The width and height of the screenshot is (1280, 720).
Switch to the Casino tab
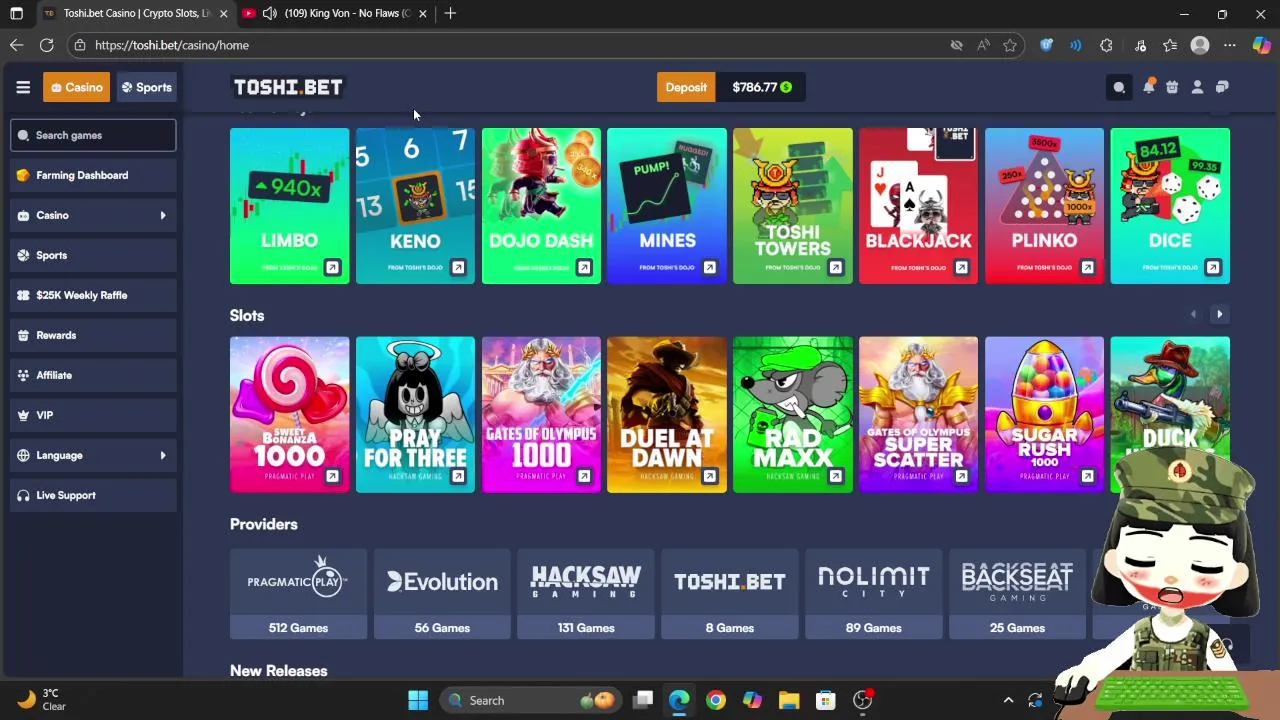click(x=76, y=87)
